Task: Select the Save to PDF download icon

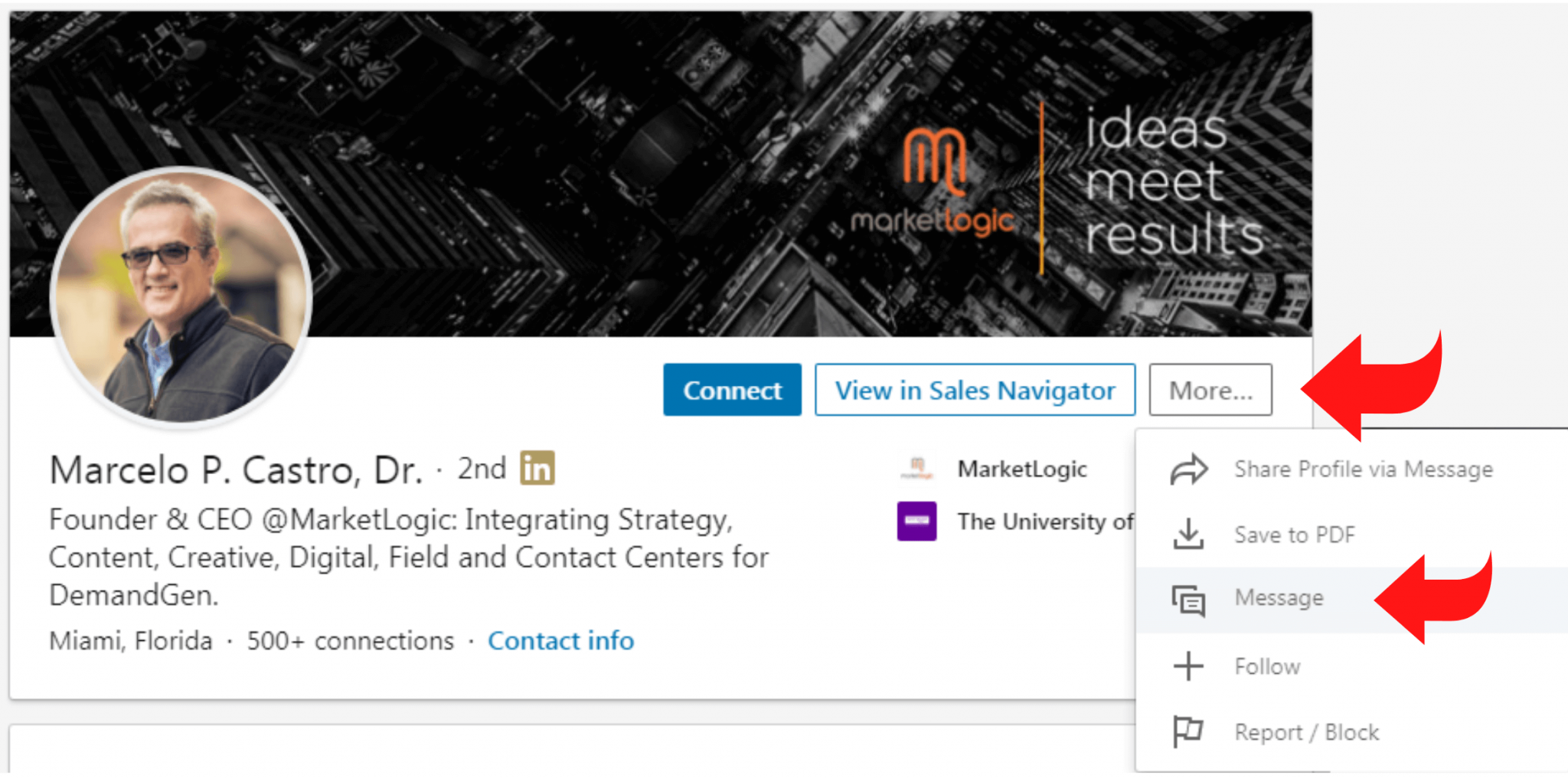Action: coord(1187,534)
